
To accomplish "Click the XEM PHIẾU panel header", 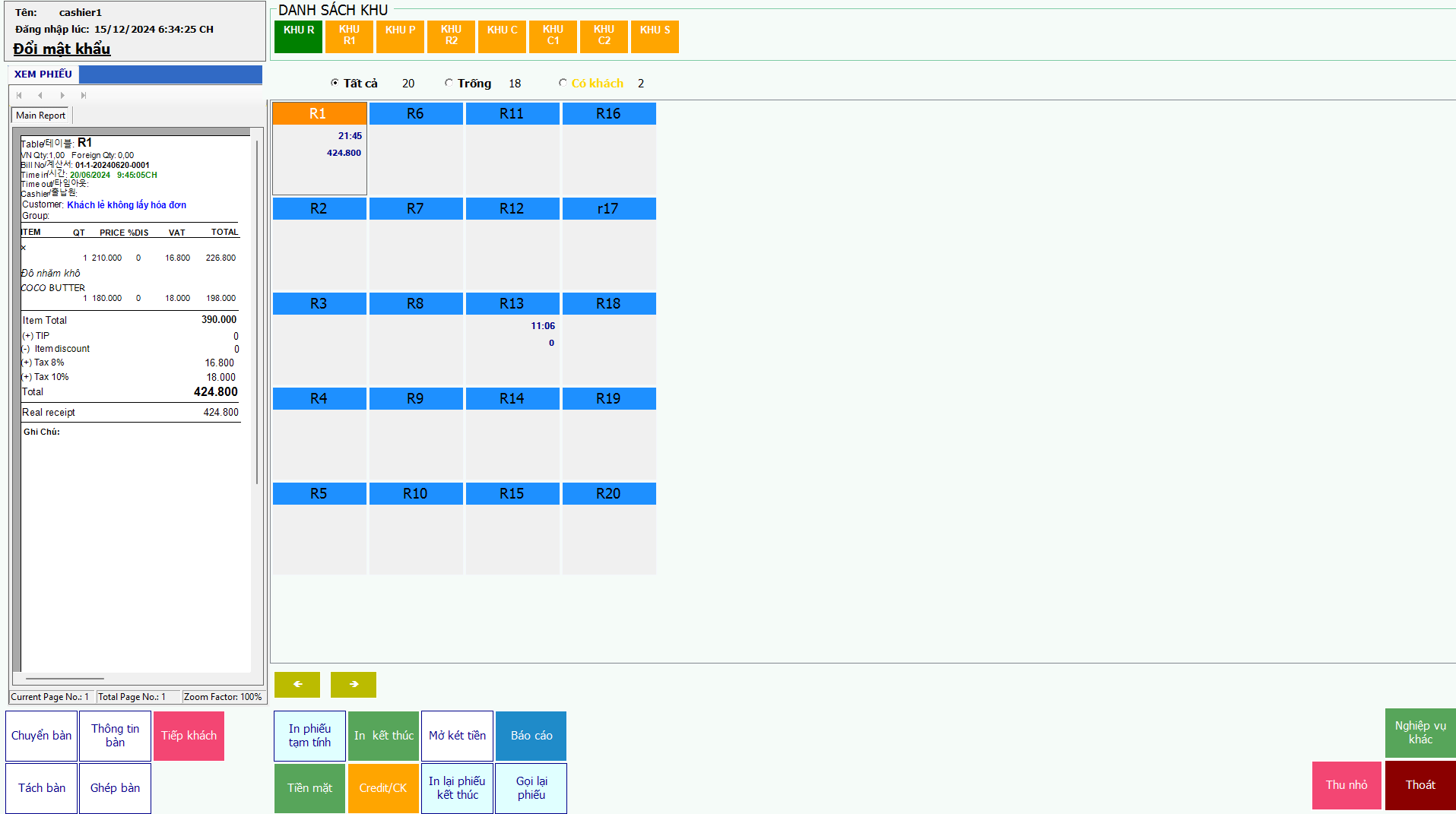I will (43, 74).
